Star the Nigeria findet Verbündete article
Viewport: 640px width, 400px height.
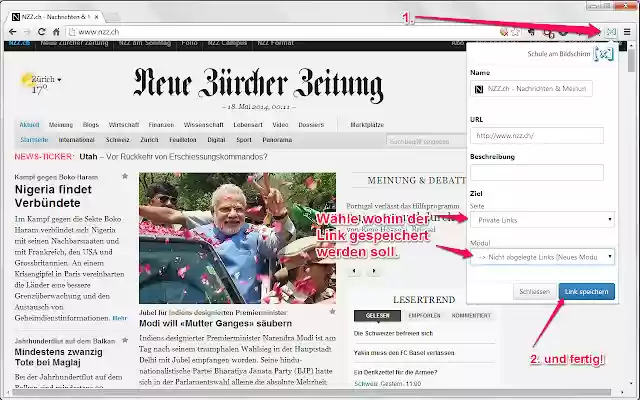pos(125,176)
